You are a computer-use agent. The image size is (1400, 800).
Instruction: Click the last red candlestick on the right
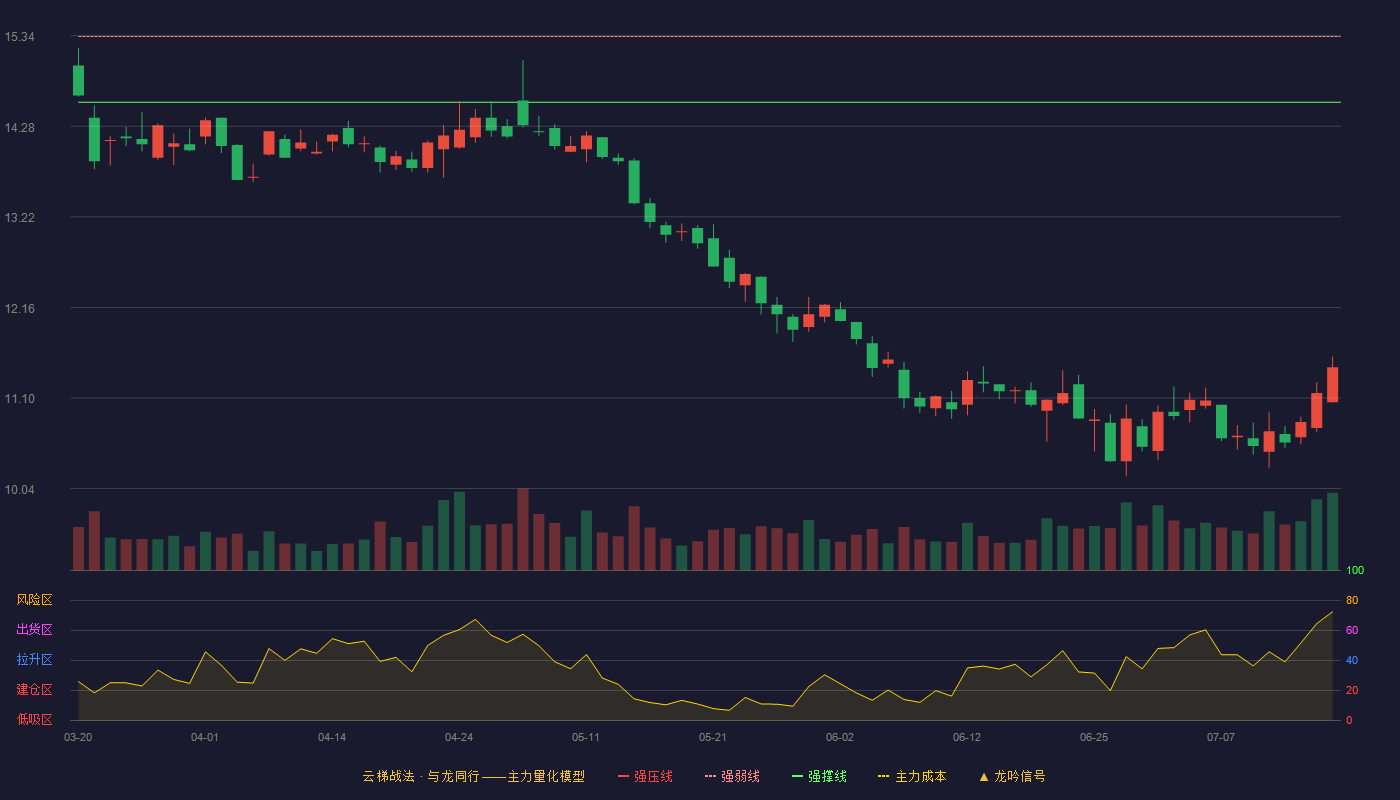1332,384
